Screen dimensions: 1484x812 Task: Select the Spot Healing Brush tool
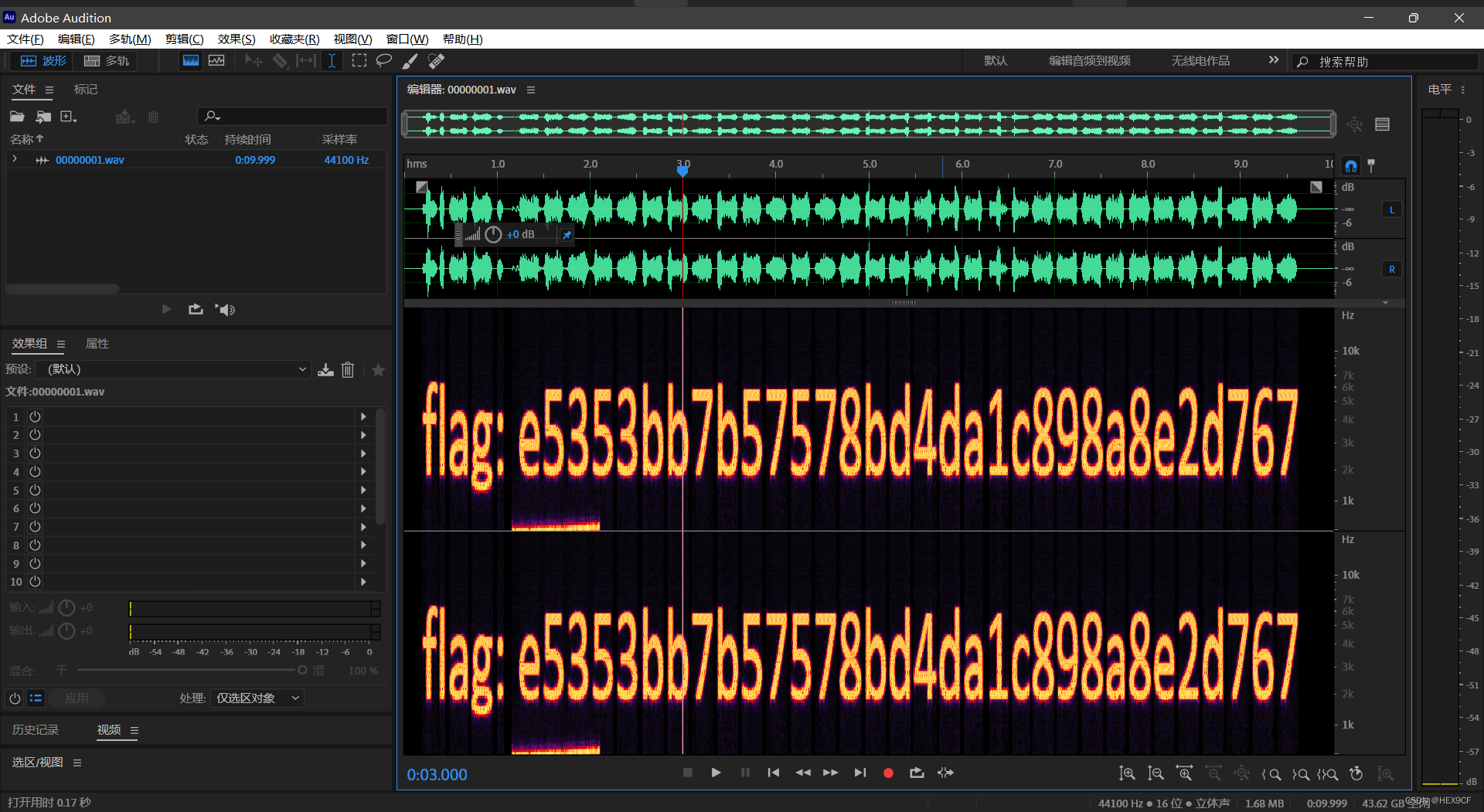(437, 61)
